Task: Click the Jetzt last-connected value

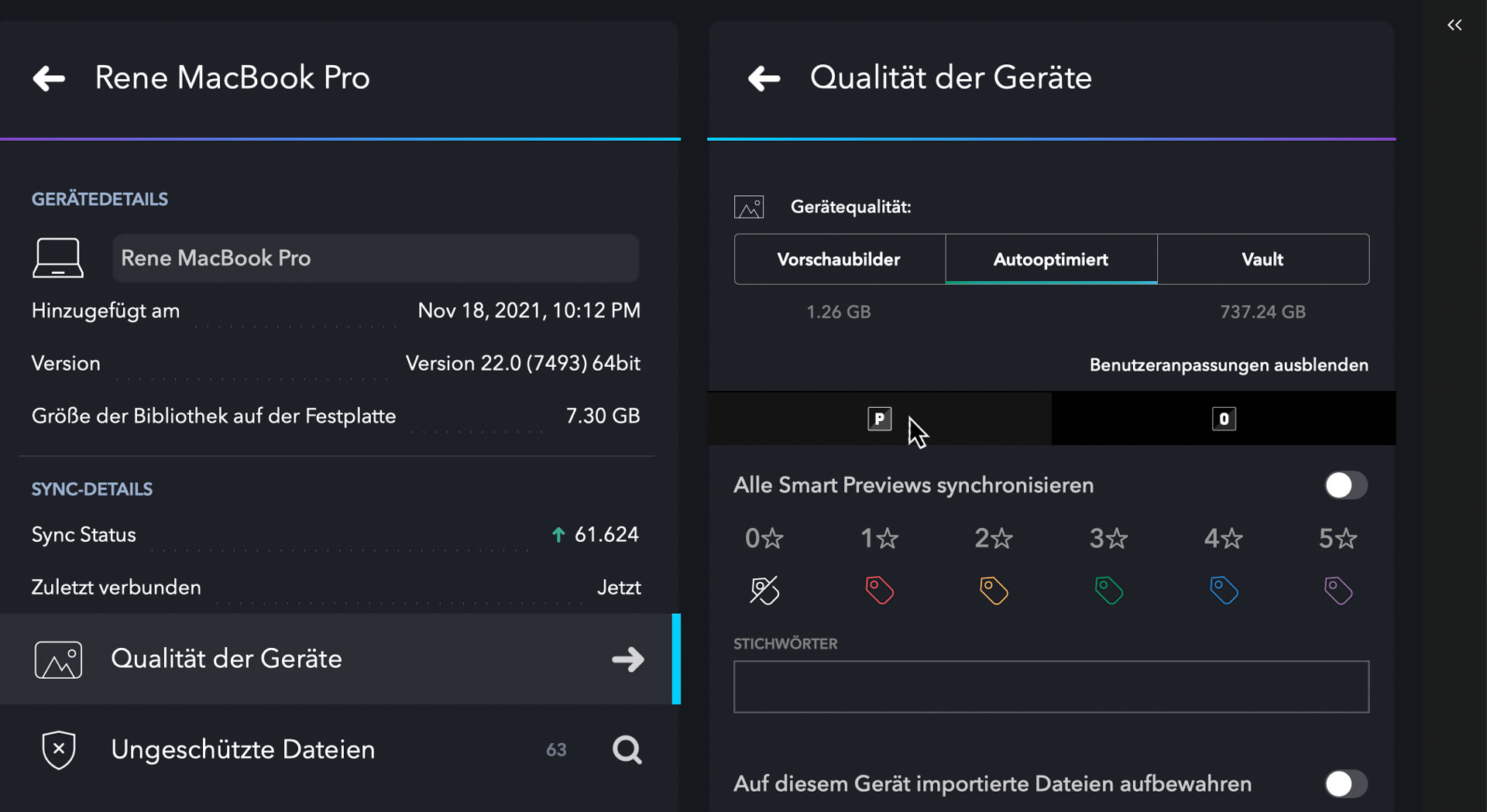Action: (x=619, y=588)
